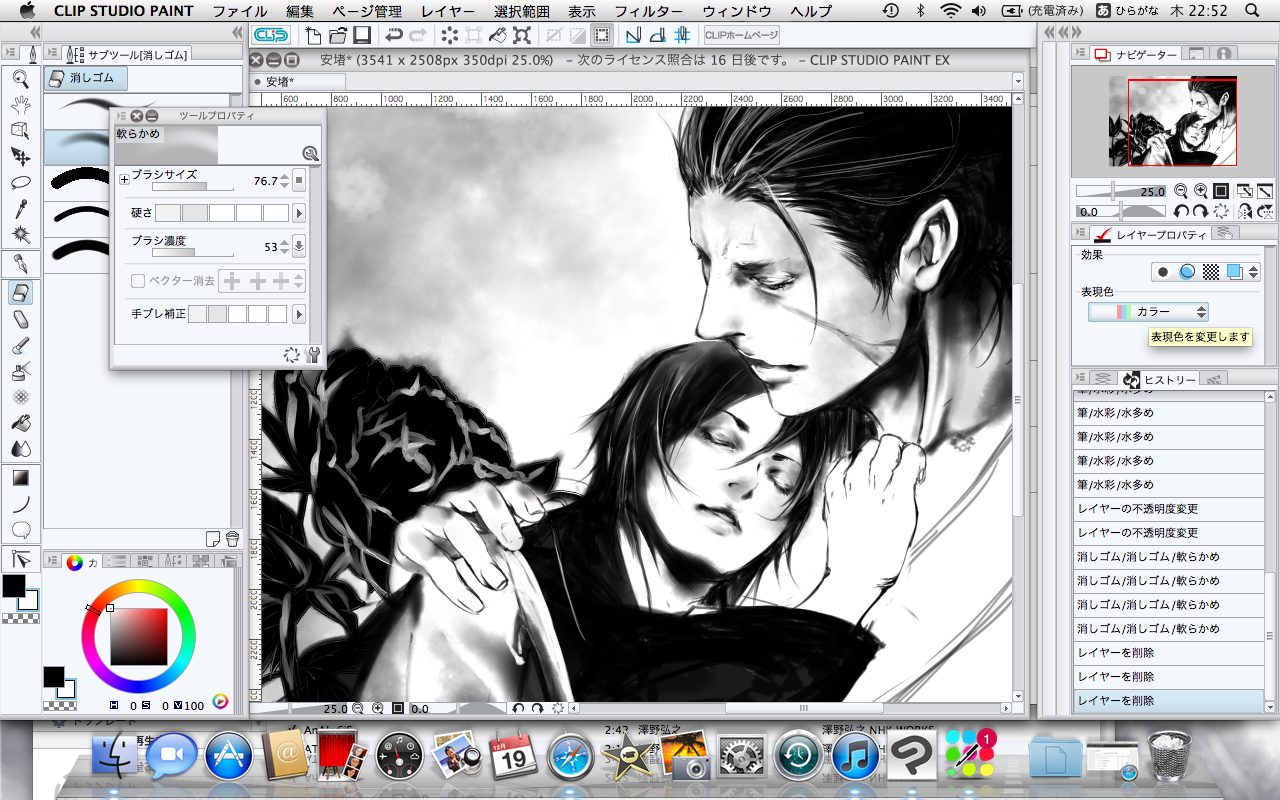1280x800 pixels.
Task: Reset canvas rotation in the Navigator
Action: (1221, 212)
